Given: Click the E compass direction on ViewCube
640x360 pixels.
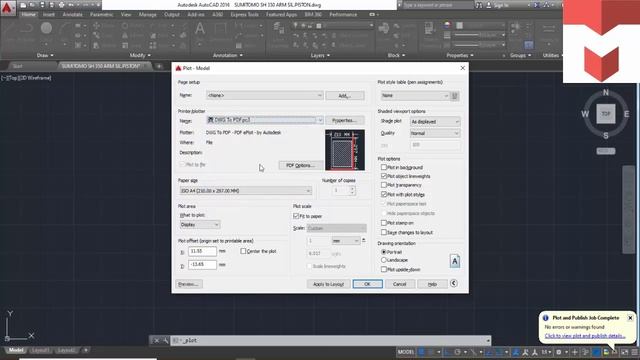Looking at the screenshot, I should [627, 114].
